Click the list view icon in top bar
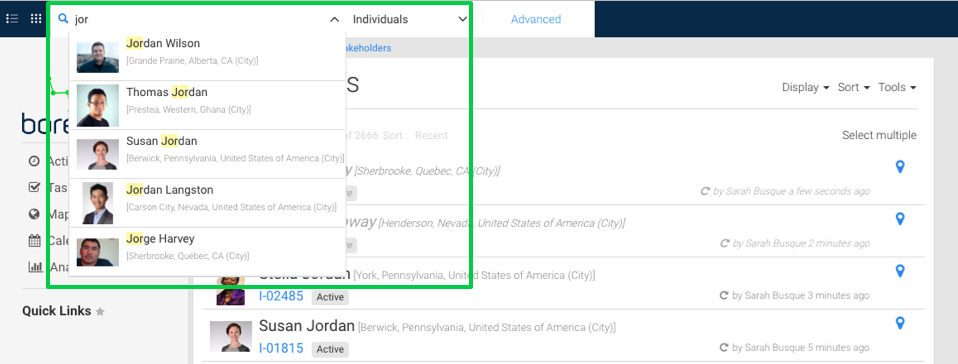 [12, 19]
